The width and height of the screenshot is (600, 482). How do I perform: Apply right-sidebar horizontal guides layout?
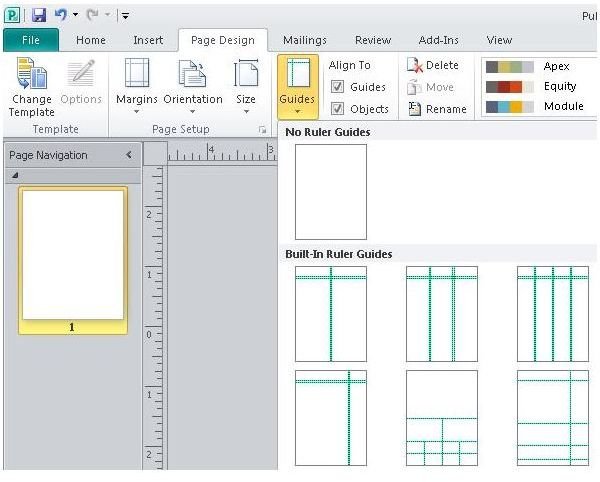tap(553, 418)
